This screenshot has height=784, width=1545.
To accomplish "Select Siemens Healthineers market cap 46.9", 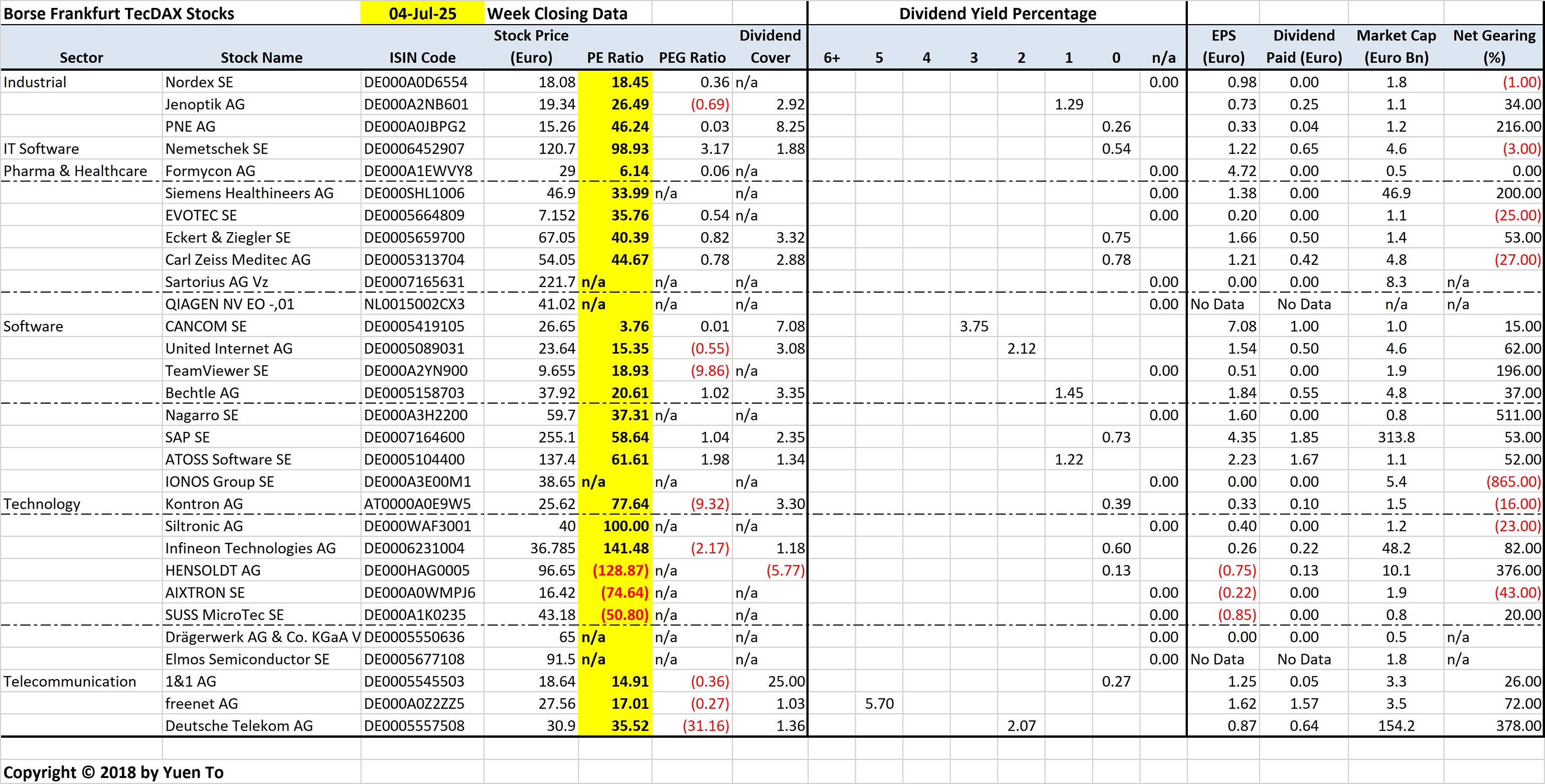I will (1396, 193).
